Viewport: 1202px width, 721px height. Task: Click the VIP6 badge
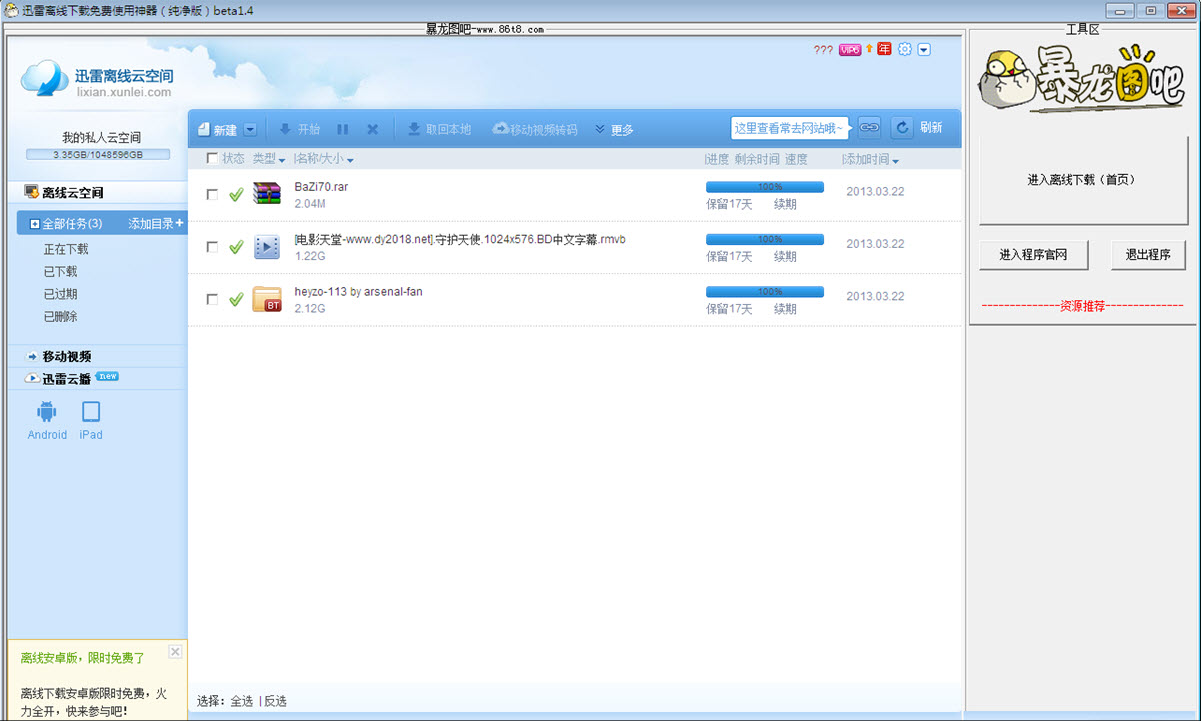pyautogui.click(x=850, y=49)
